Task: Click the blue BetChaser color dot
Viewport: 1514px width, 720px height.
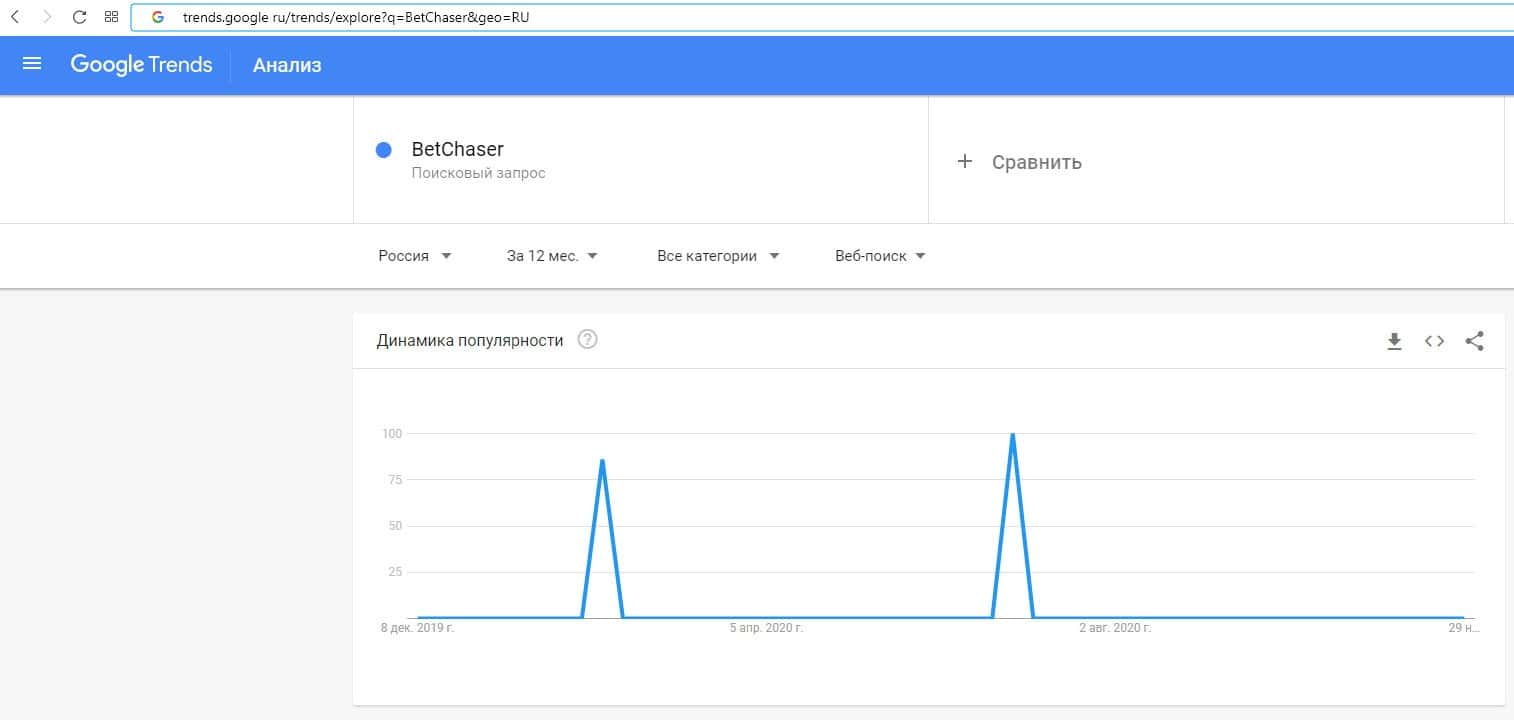Action: (x=383, y=150)
